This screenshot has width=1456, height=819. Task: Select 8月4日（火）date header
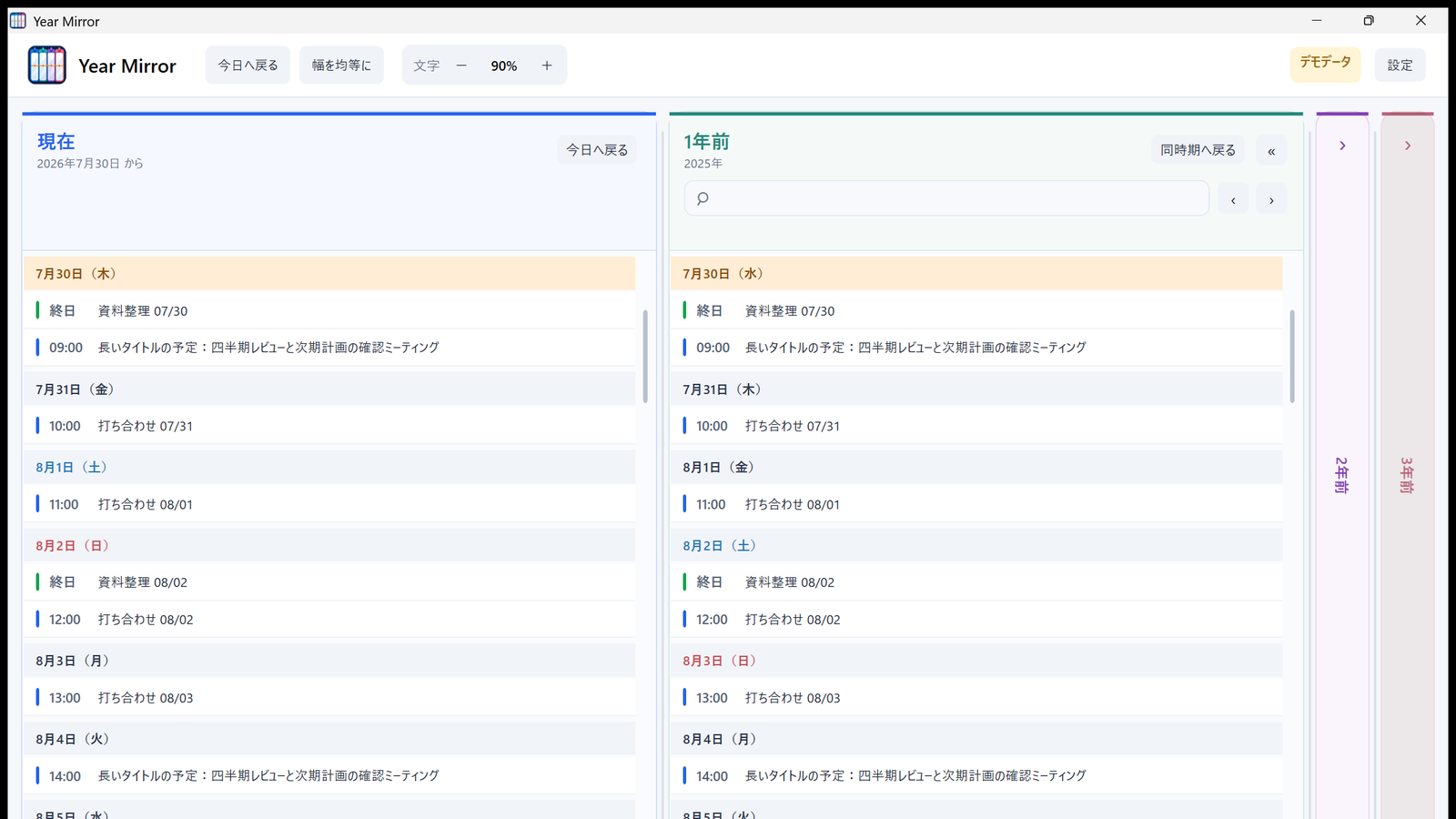329,739
